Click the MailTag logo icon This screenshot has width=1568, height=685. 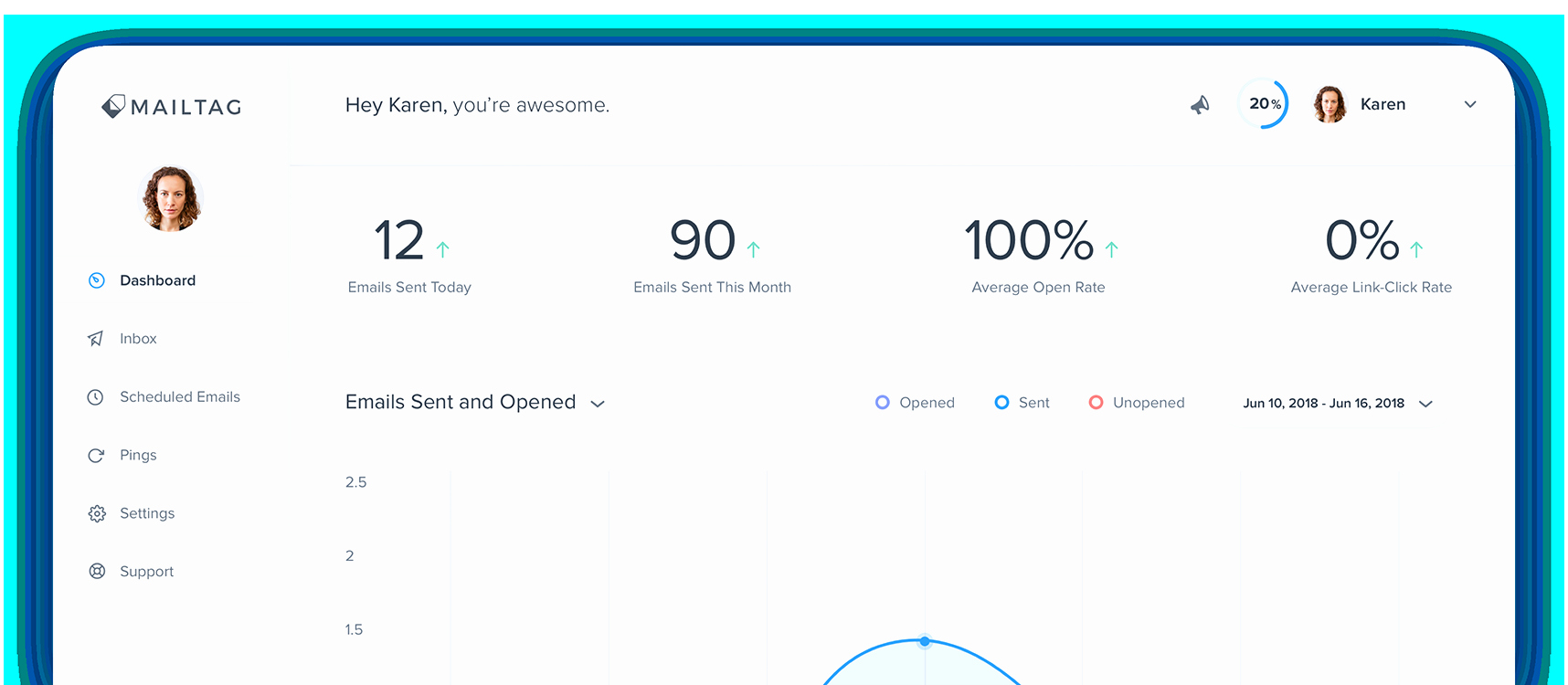pyautogui.click(x=113, y=107)
